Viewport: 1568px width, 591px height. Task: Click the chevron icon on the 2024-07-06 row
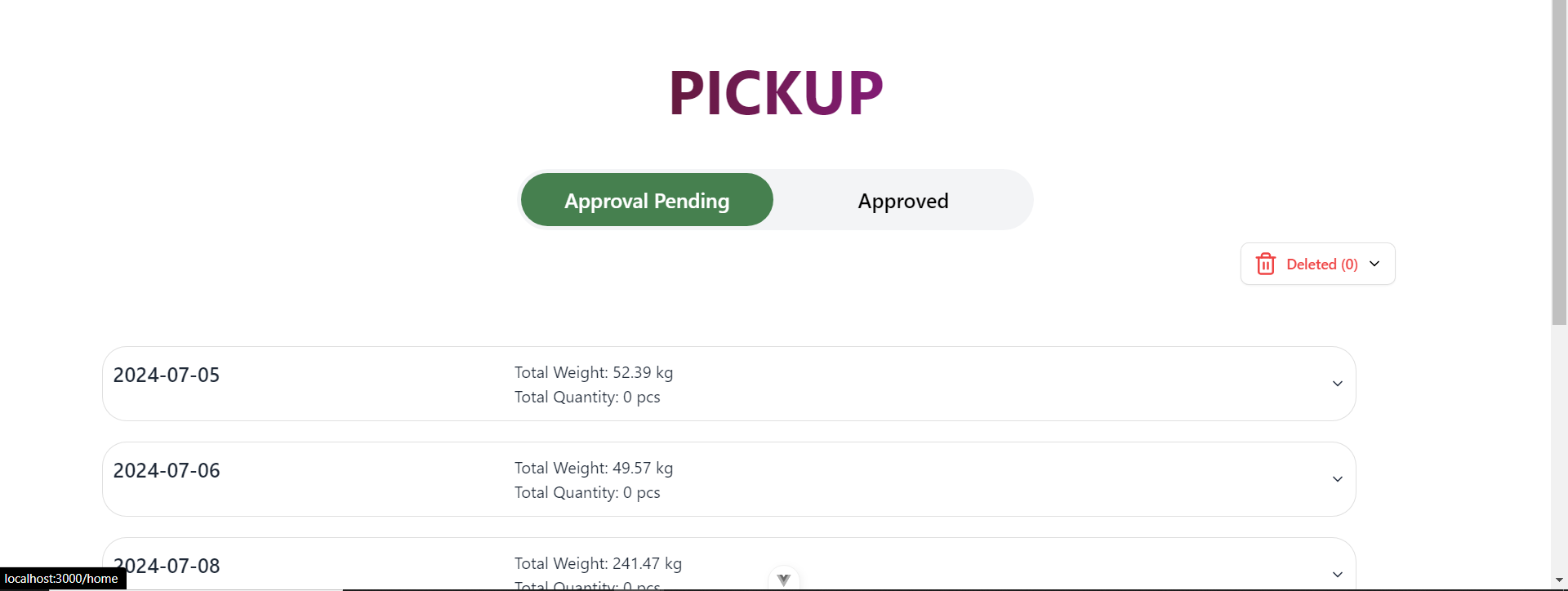tap(1337, 479)
